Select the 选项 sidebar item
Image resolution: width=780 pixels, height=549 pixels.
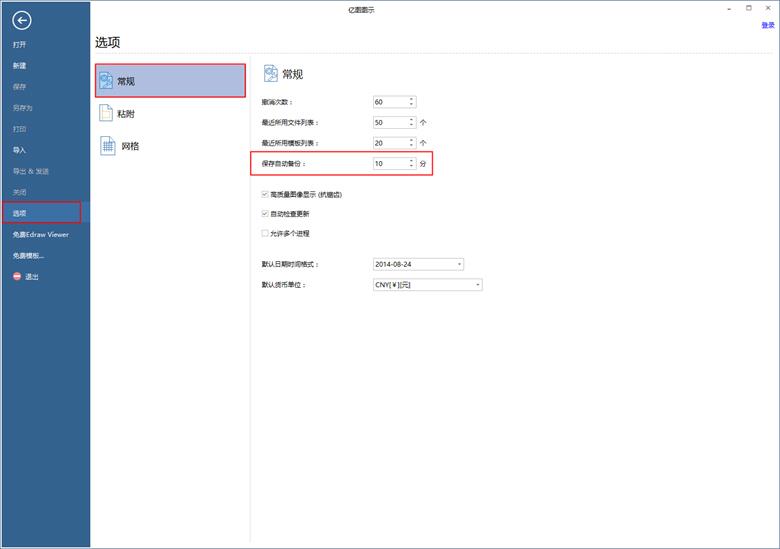click(20, 213)
